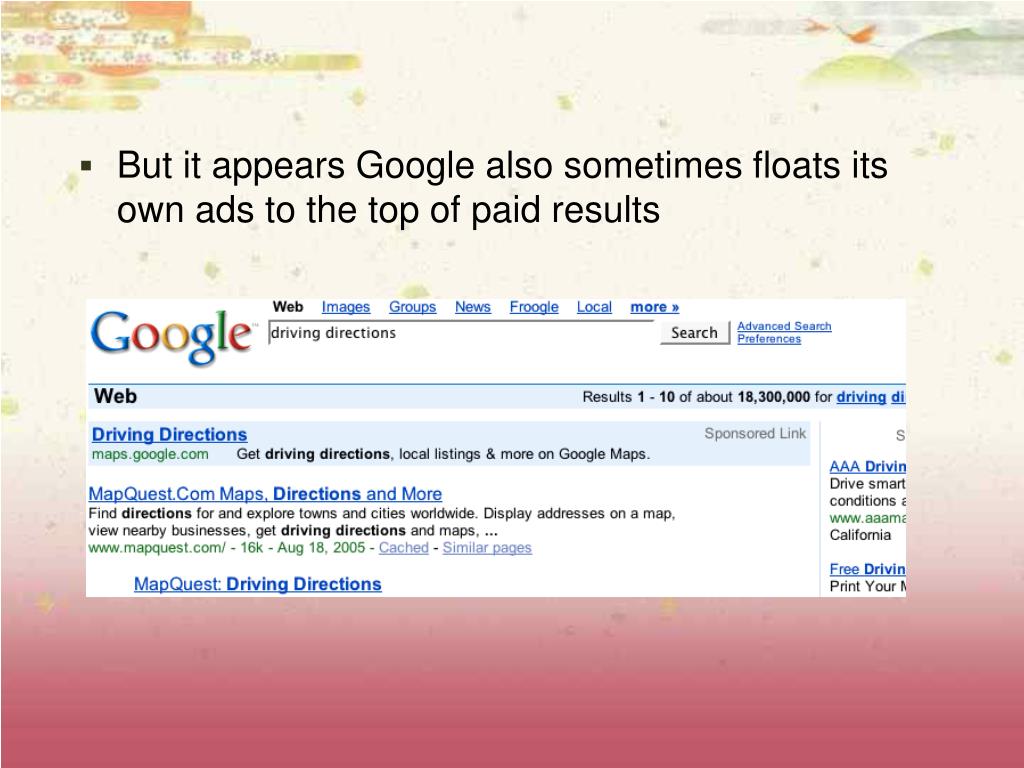Screen dimensions: 1024x768
Task: Open the Images search tab
Action: coord(345,307)
